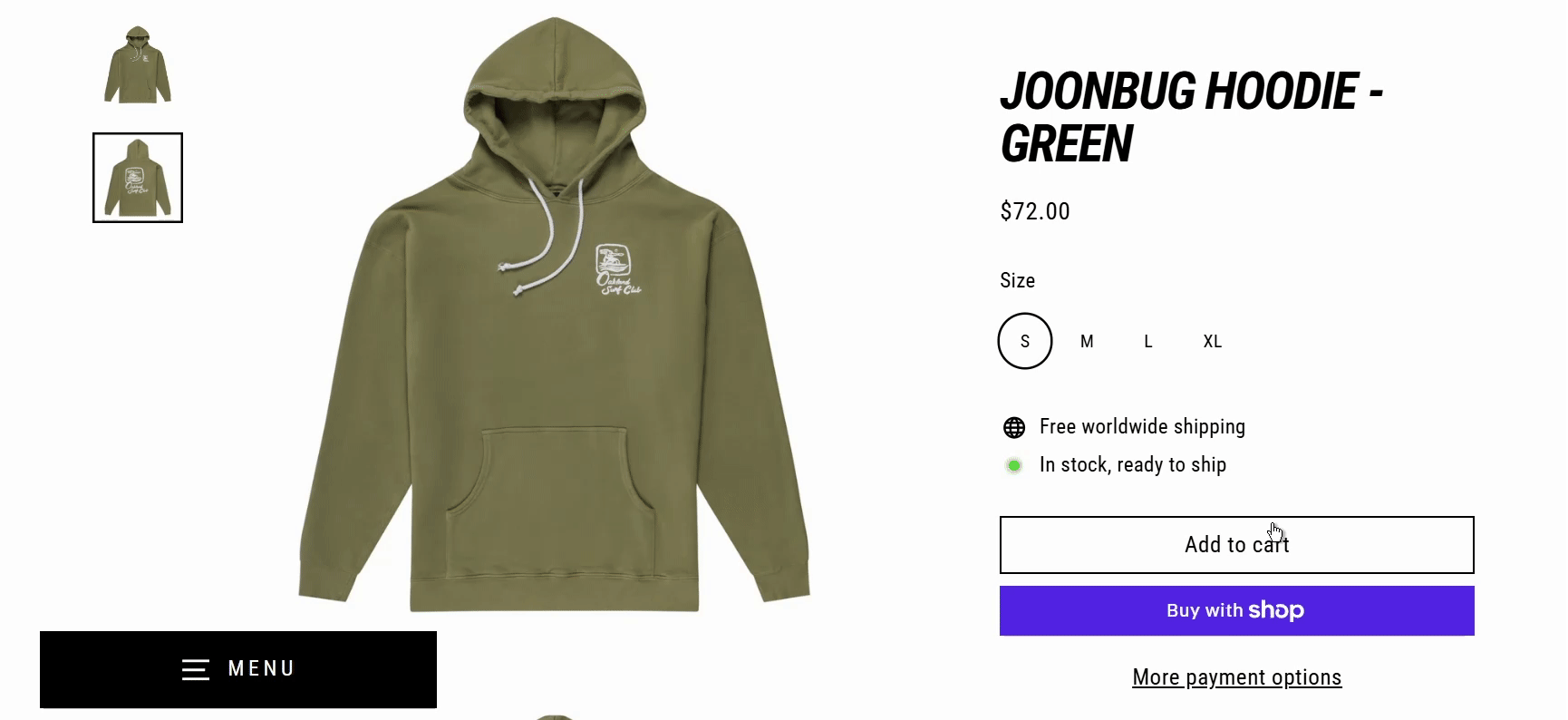This screenshot has height=720, width=1568.
Task: Select size S
Action: tap(1025, 341)
